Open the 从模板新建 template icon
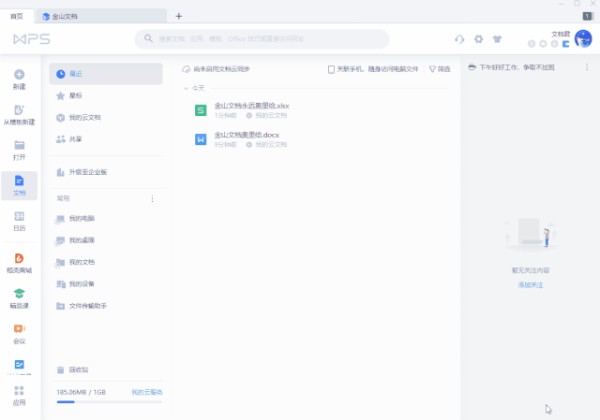Image resolution: width=600 pixels, height=420 pixels. click(19, 110)
